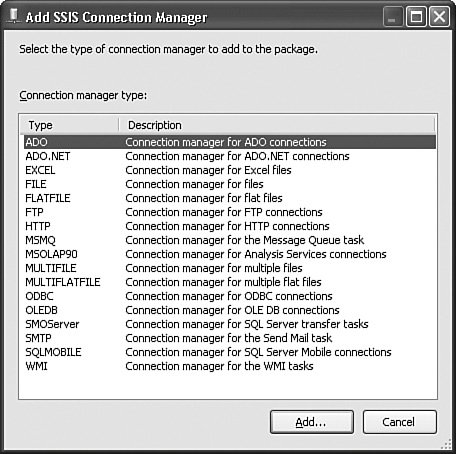
Task: Pick the MULTIFLATFILE connection type
Action: 230,282
